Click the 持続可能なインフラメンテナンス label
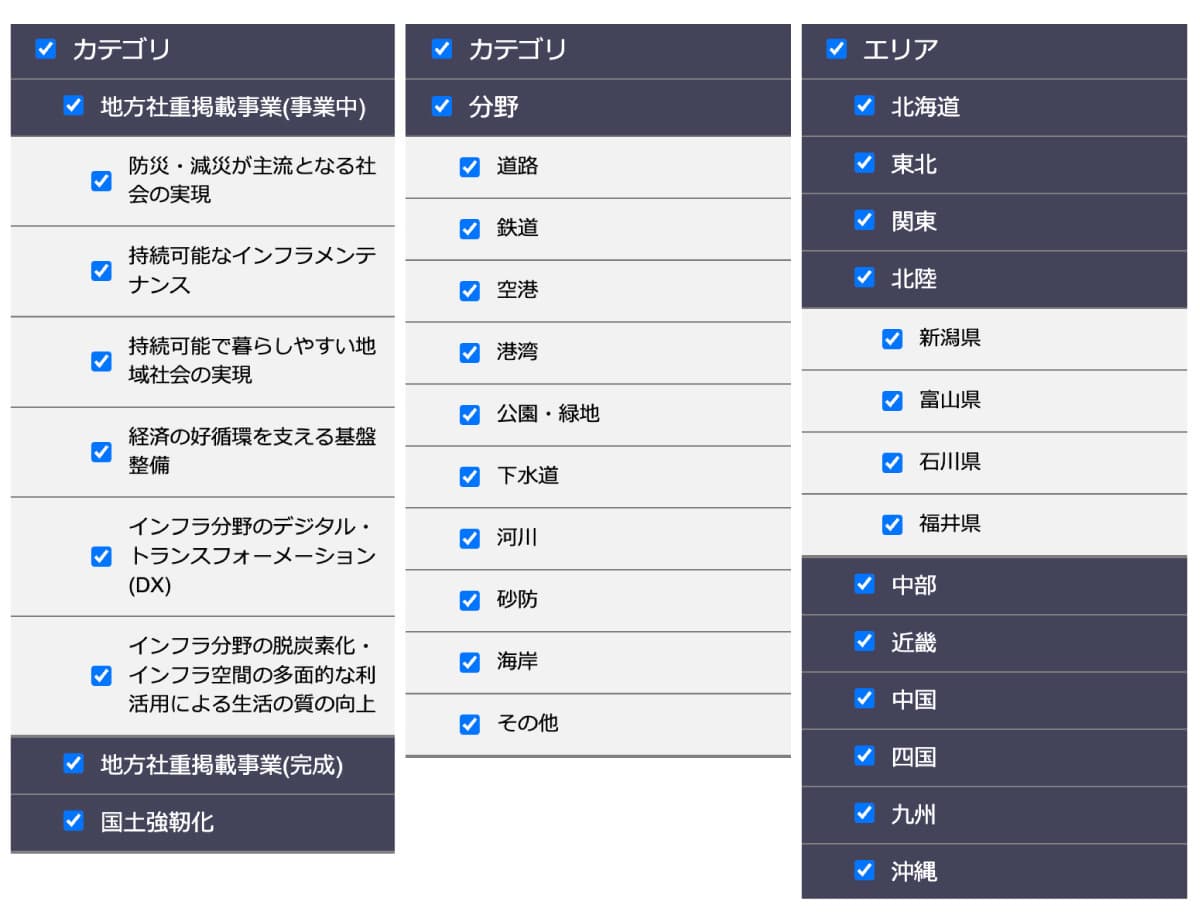The image size is (1200, 923). tap(252, 270)
